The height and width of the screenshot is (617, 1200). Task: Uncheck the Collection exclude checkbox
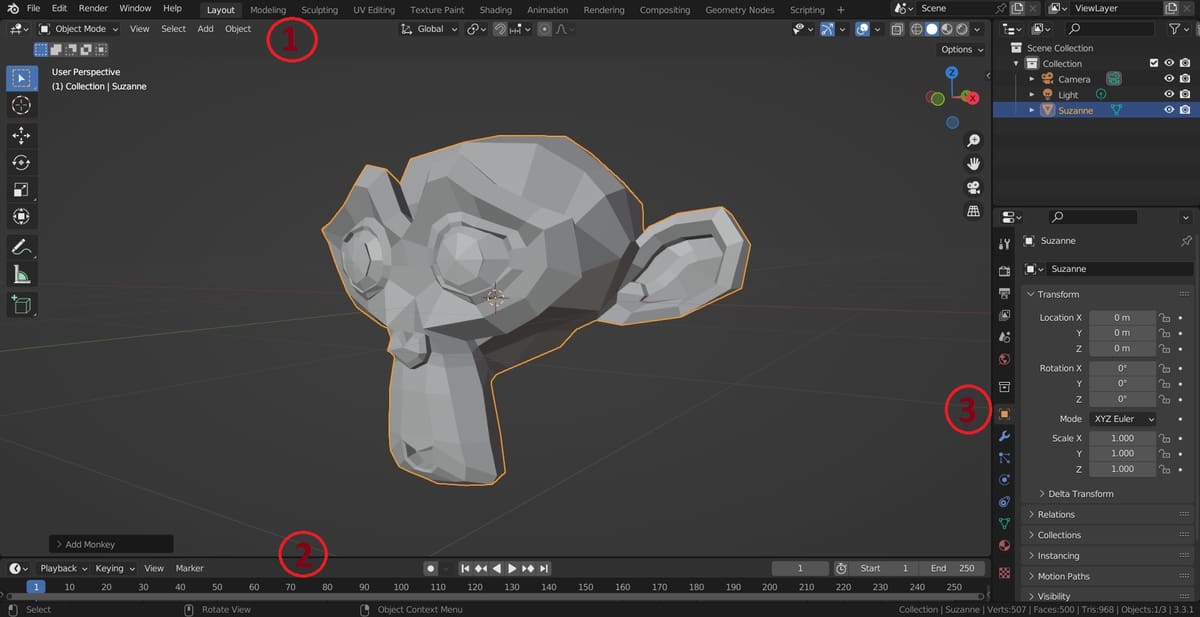(x=1154, y=63)
